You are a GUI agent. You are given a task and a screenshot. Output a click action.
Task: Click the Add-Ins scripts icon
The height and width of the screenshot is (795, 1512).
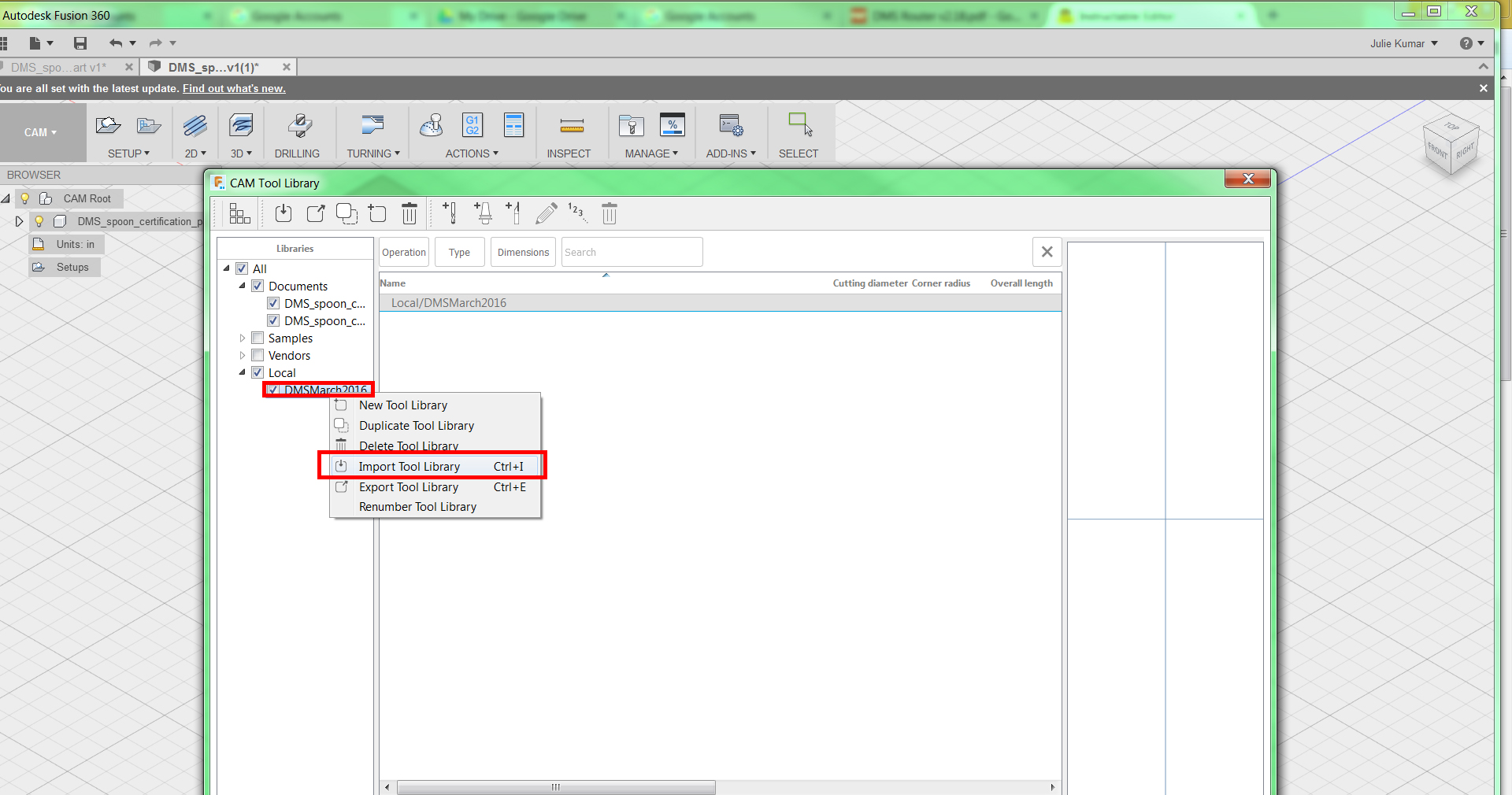[x=731, y=125]
